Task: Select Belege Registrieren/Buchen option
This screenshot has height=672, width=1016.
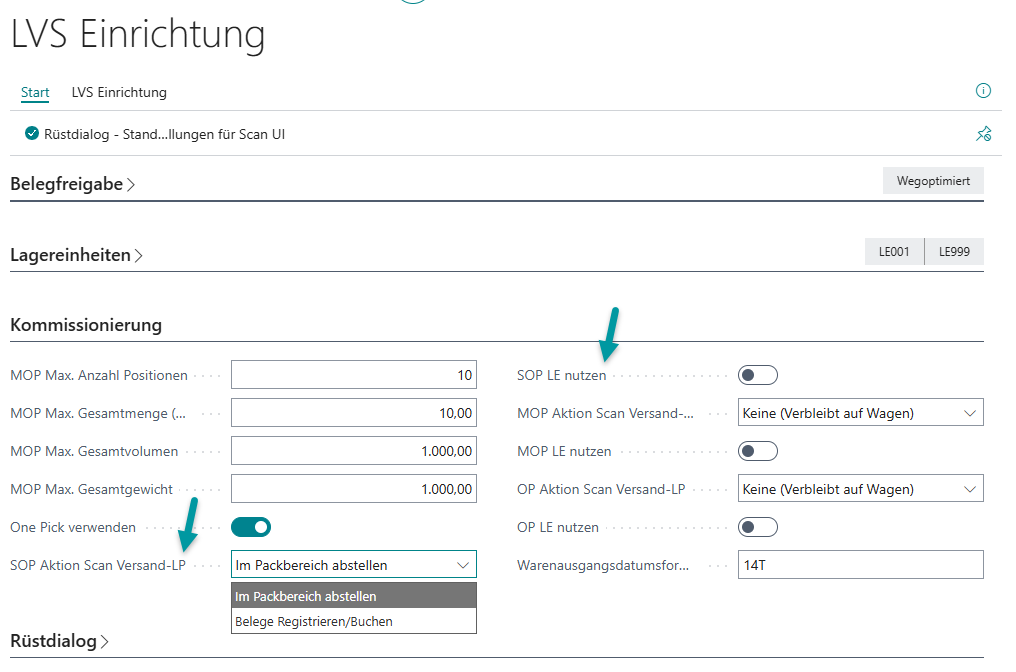Action: (354, 621)
